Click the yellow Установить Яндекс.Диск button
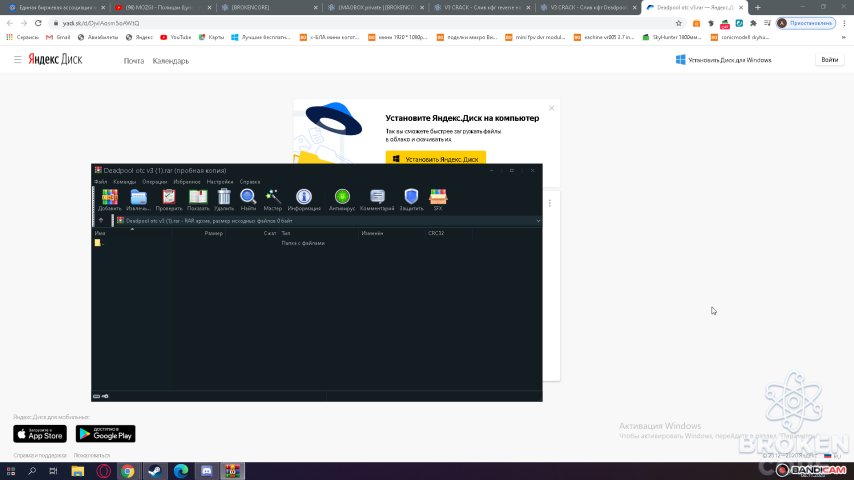This screenshot has width=854, height=480. point(436,159)
